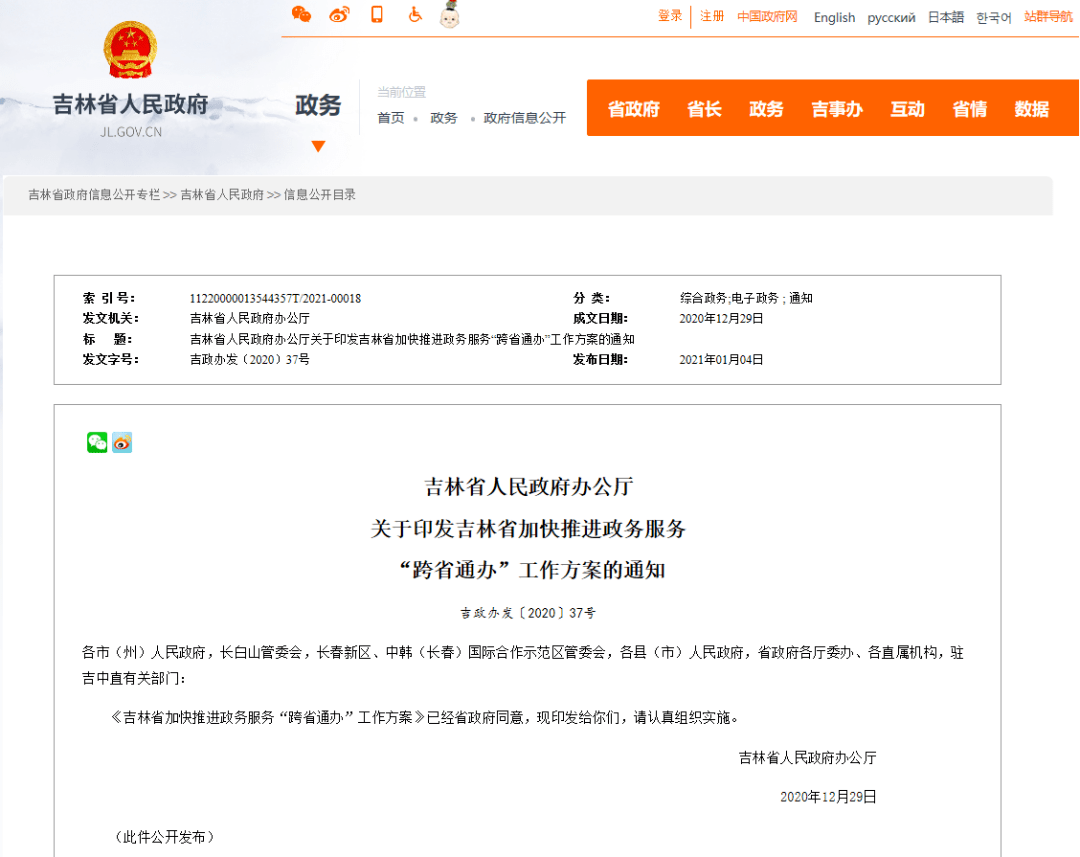Select category value 综合政务;电子政务;通知
The width and height of the screenshot is (1080, 857).
click(746, 298)
